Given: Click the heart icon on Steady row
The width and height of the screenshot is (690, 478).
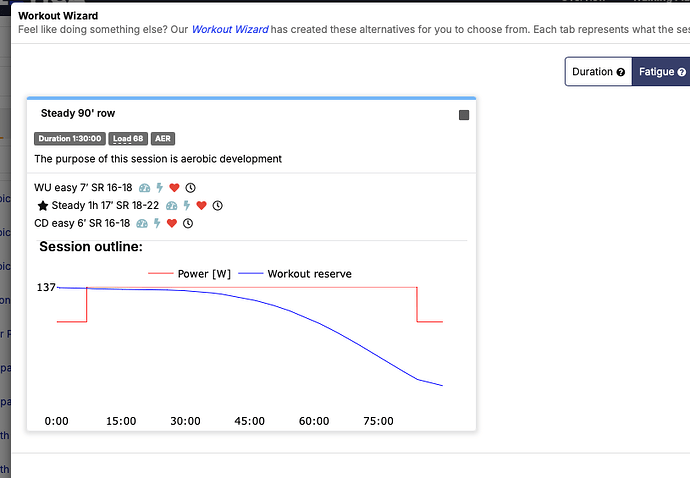Looking at the screenshot, I should click(201, 206).
